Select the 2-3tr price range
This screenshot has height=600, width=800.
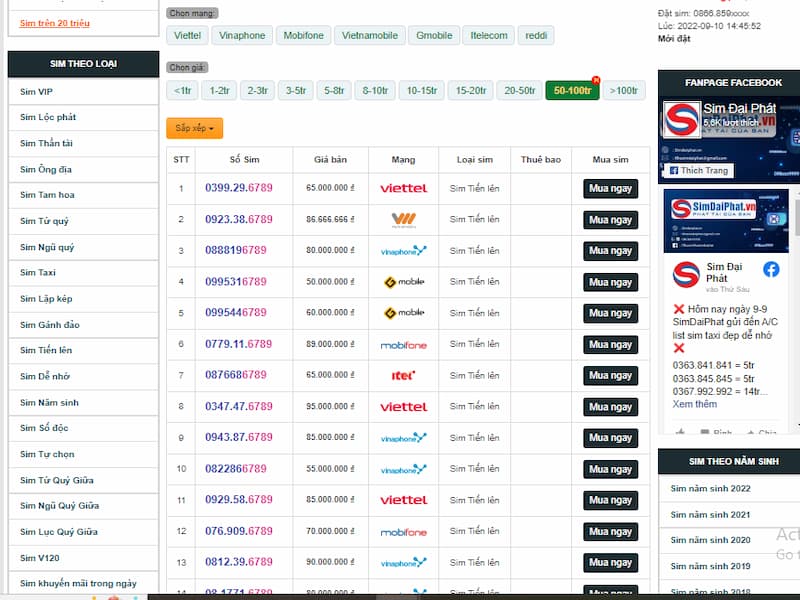258,91
